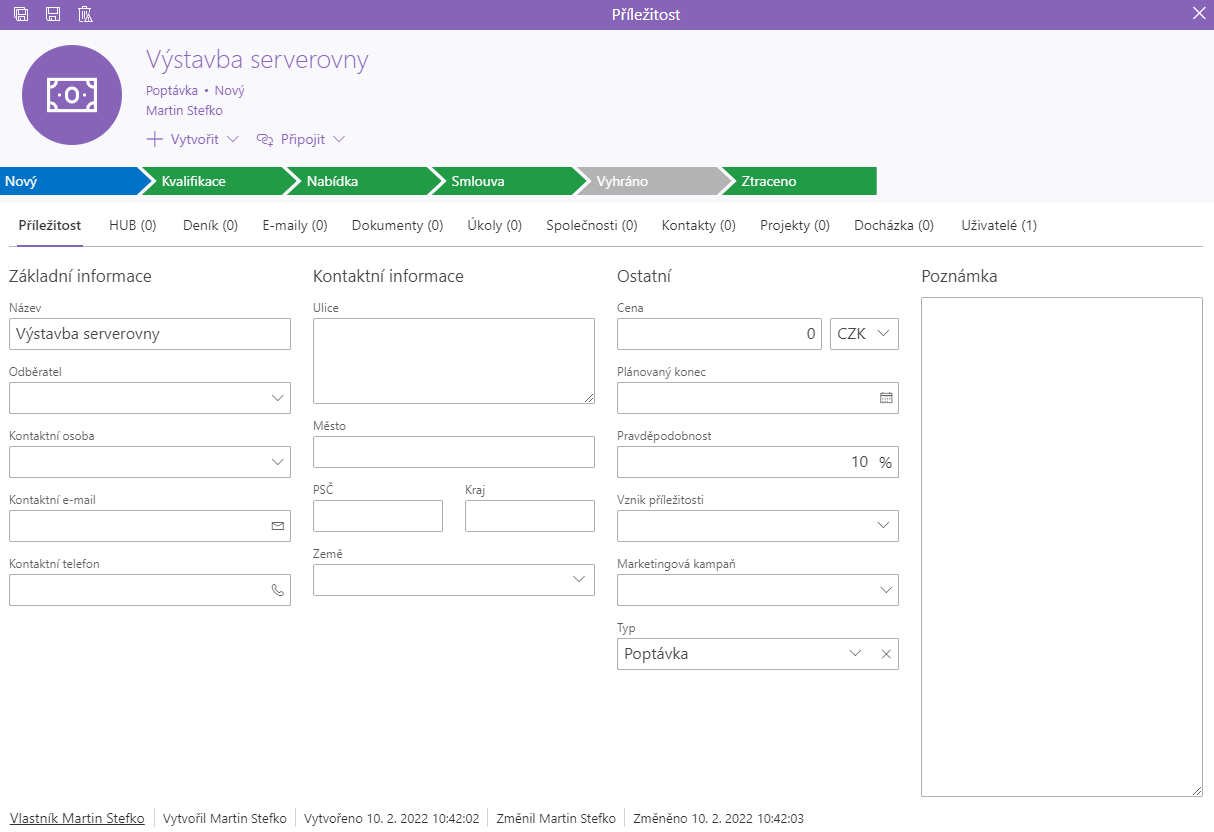The width and height of the screenshot is (1214, 832).
Task: Open the Docházka (0) tab
Action: coord(894,226)
